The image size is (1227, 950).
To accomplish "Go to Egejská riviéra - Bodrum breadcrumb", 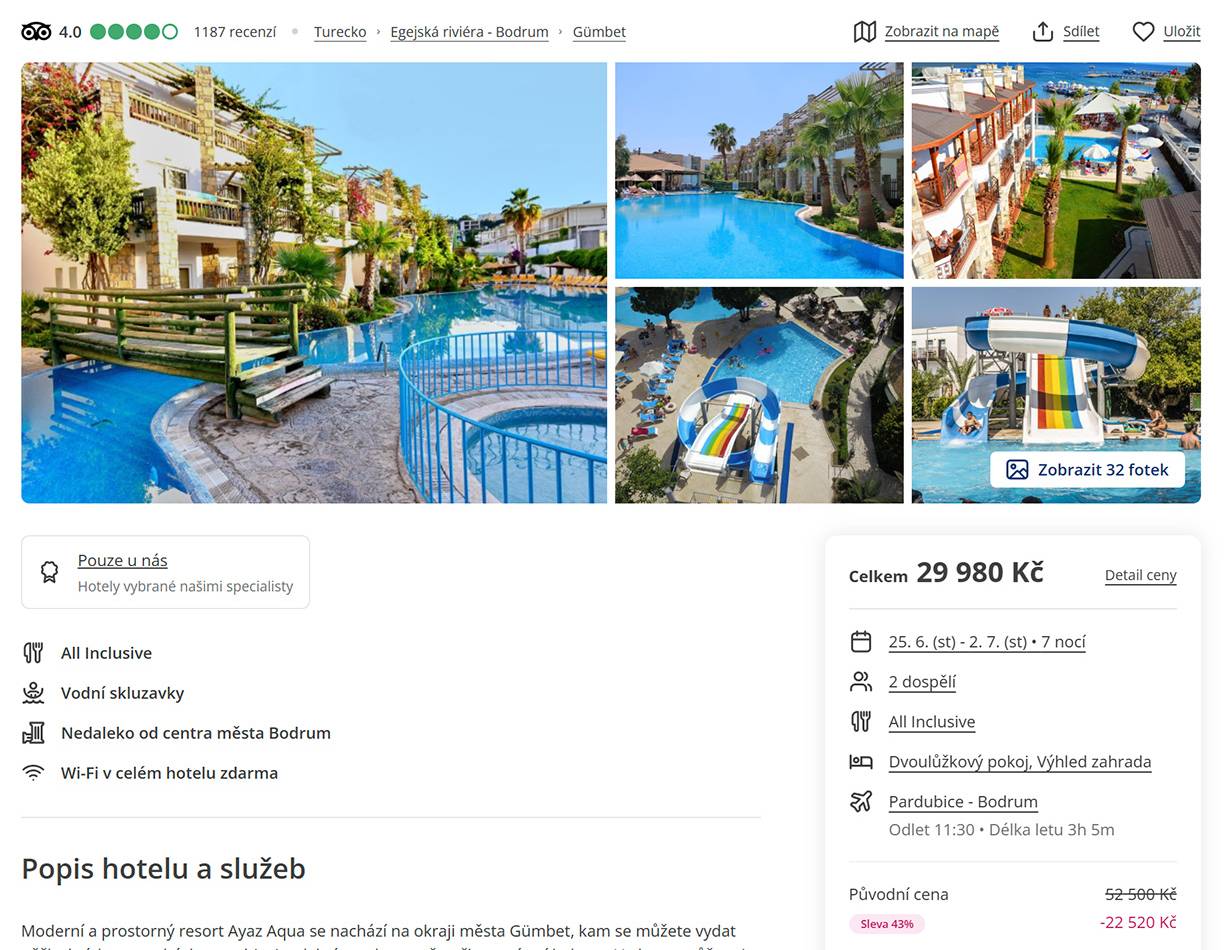I will point(469,32).
